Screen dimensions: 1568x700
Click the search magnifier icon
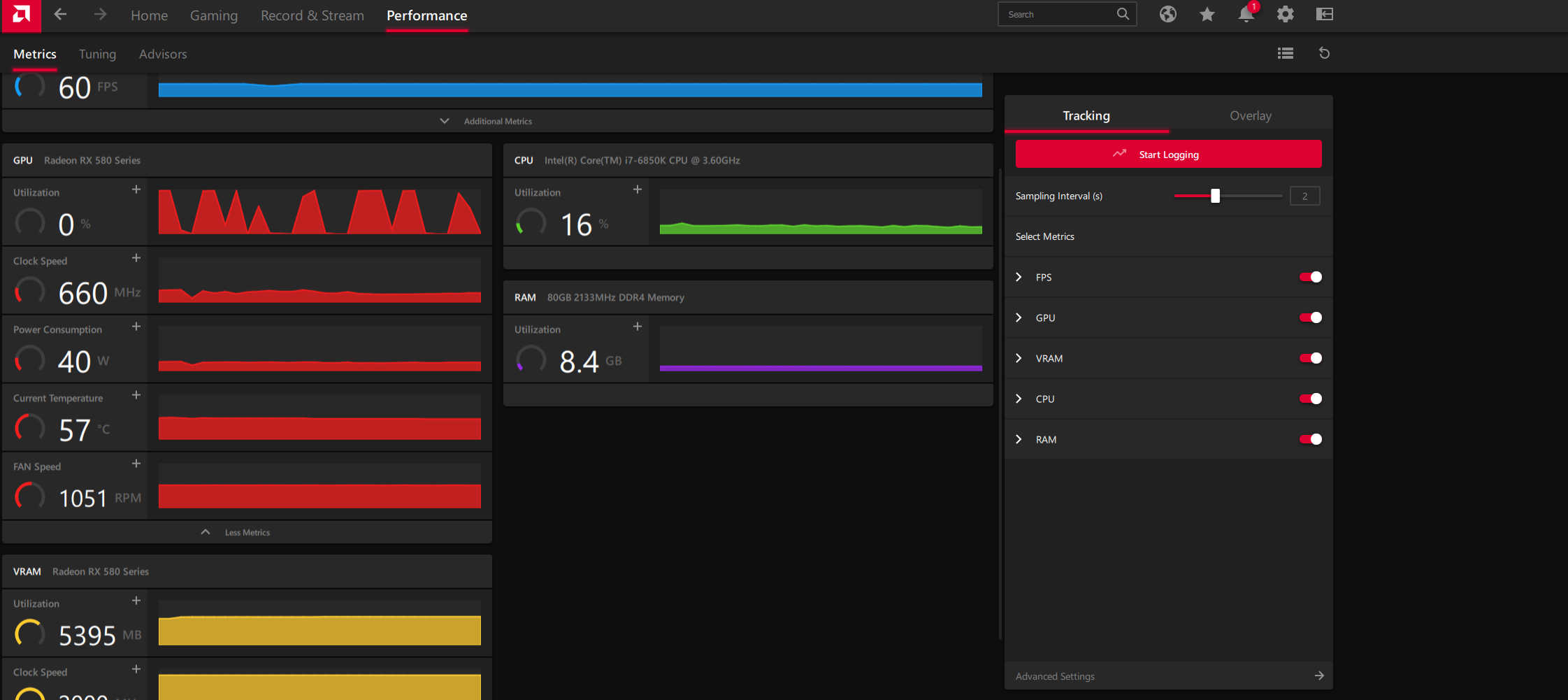1123,14
